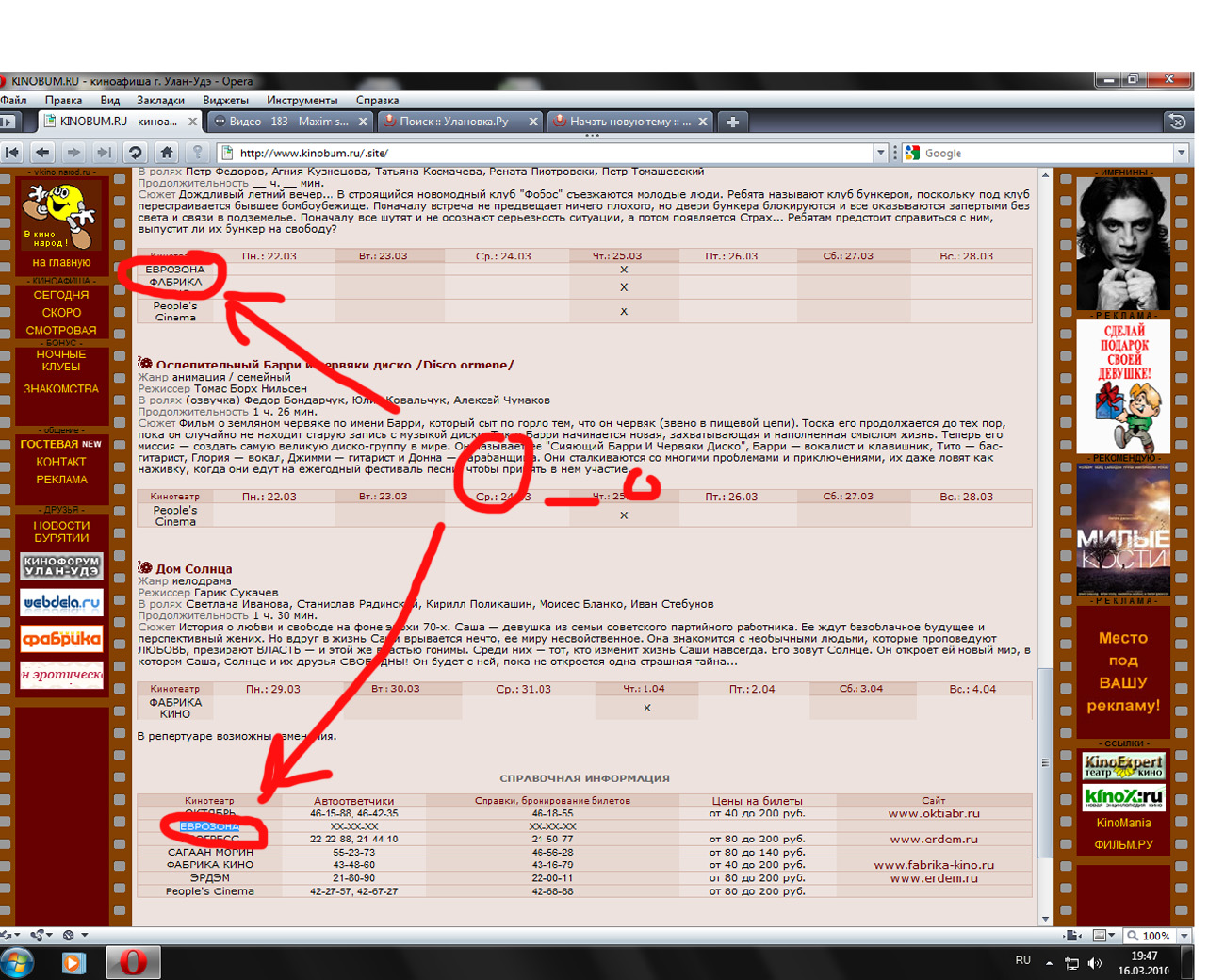Open the browser home page

tap(167, 153)
